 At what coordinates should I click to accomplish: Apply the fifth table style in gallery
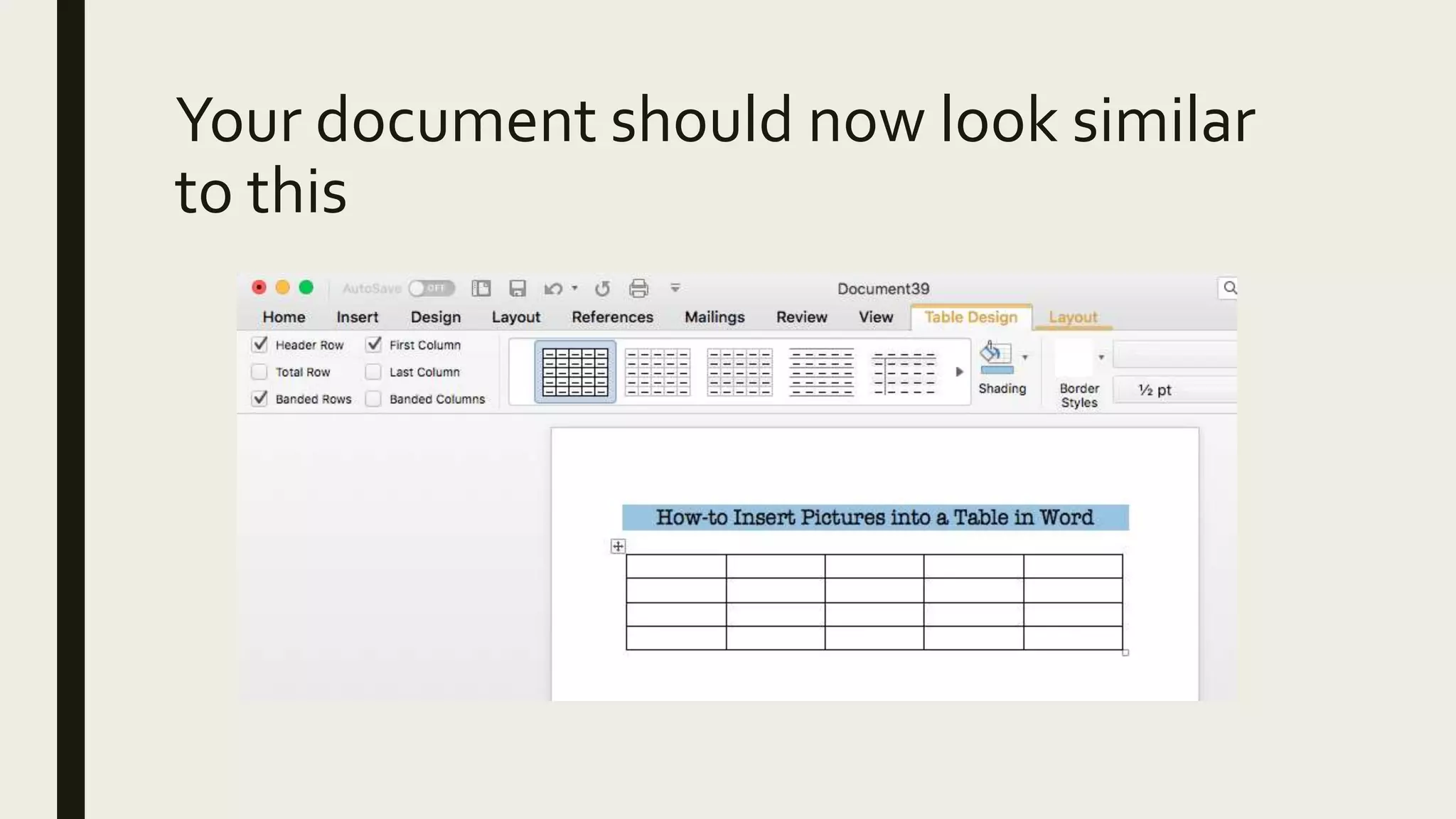(x=904, y=372)
